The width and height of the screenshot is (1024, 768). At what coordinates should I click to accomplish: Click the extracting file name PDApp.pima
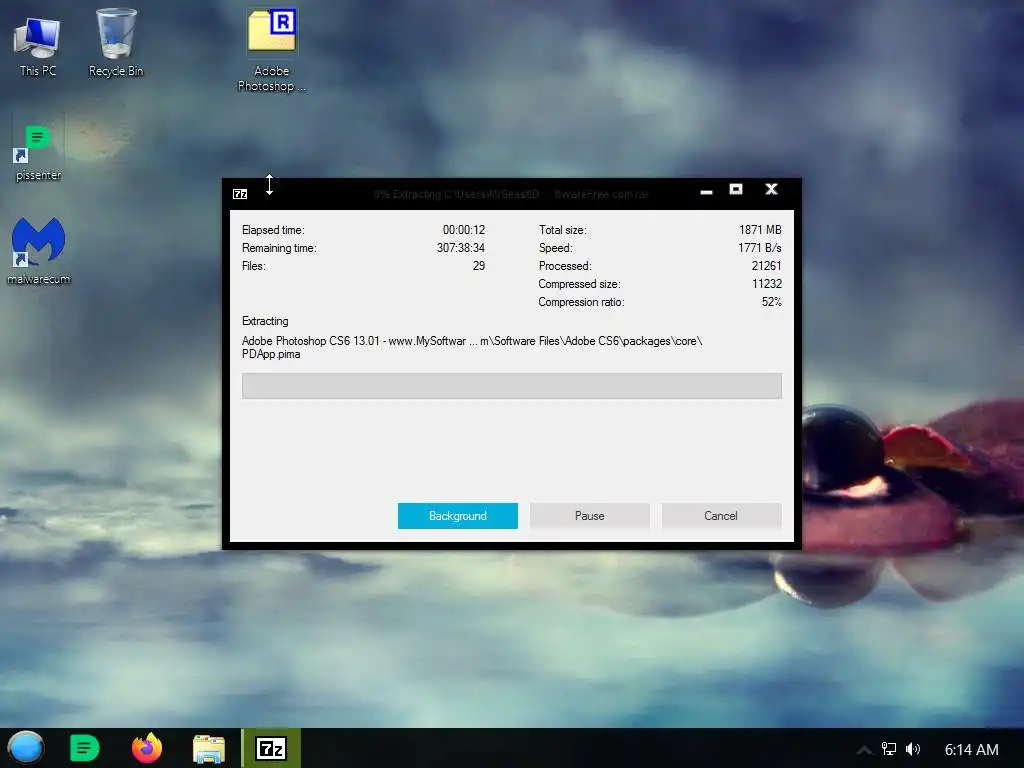click(x=271, y=355)
